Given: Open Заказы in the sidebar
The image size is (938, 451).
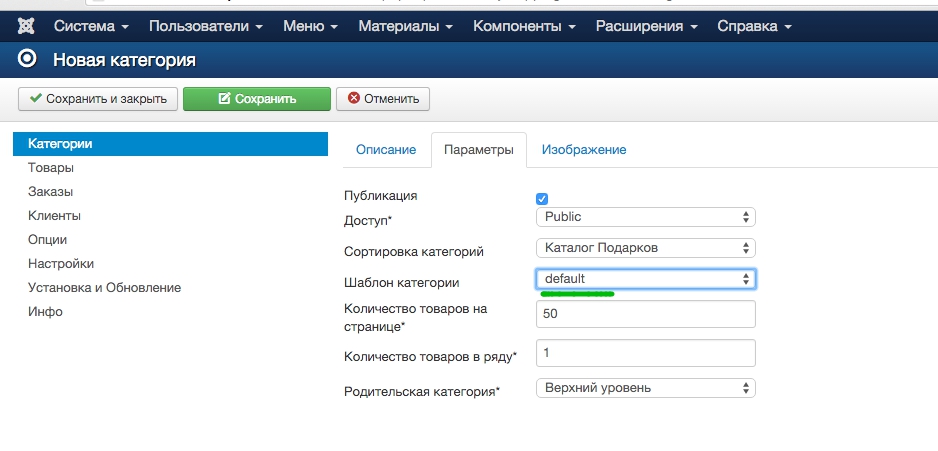Looking at the screenshot, I should 50,192.
